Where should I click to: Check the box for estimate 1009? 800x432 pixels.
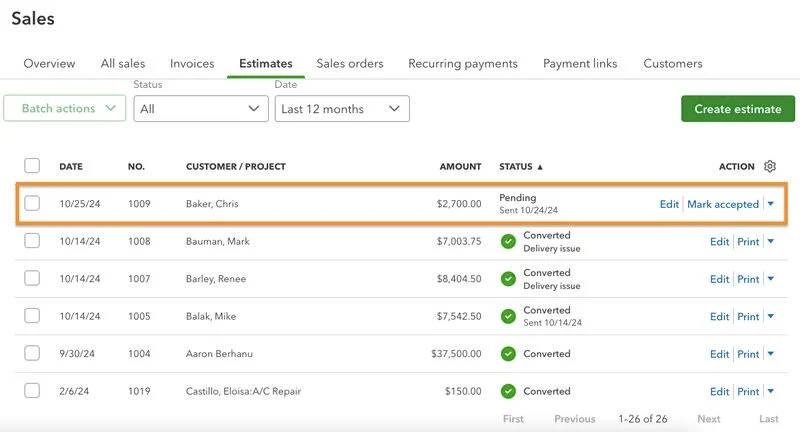click(32, 203)
